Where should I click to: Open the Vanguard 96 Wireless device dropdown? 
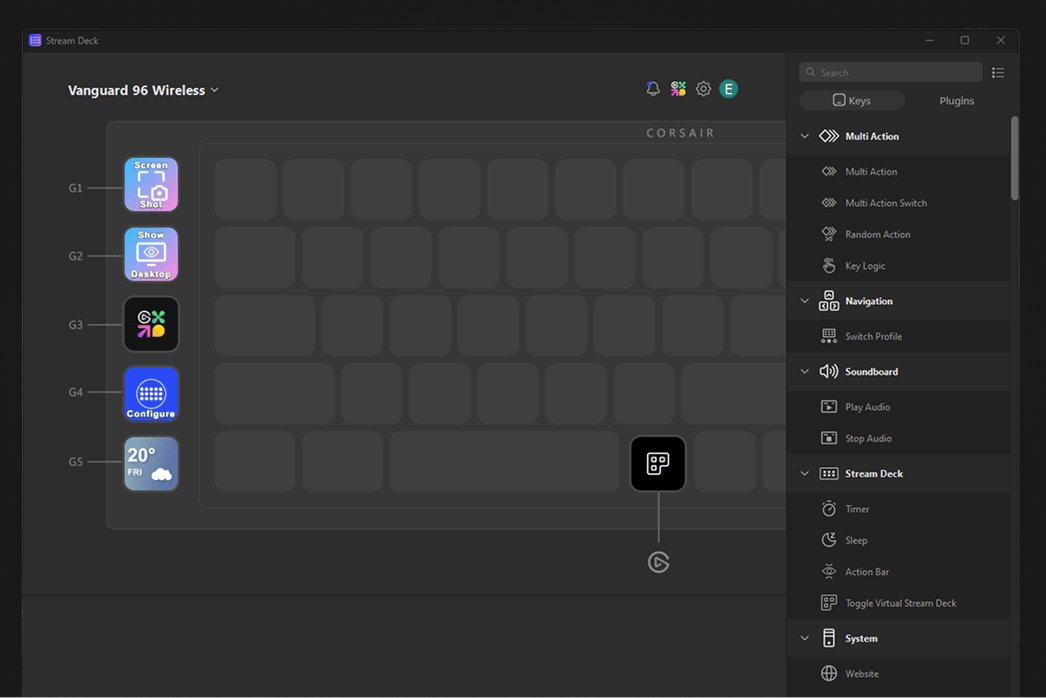143,89
